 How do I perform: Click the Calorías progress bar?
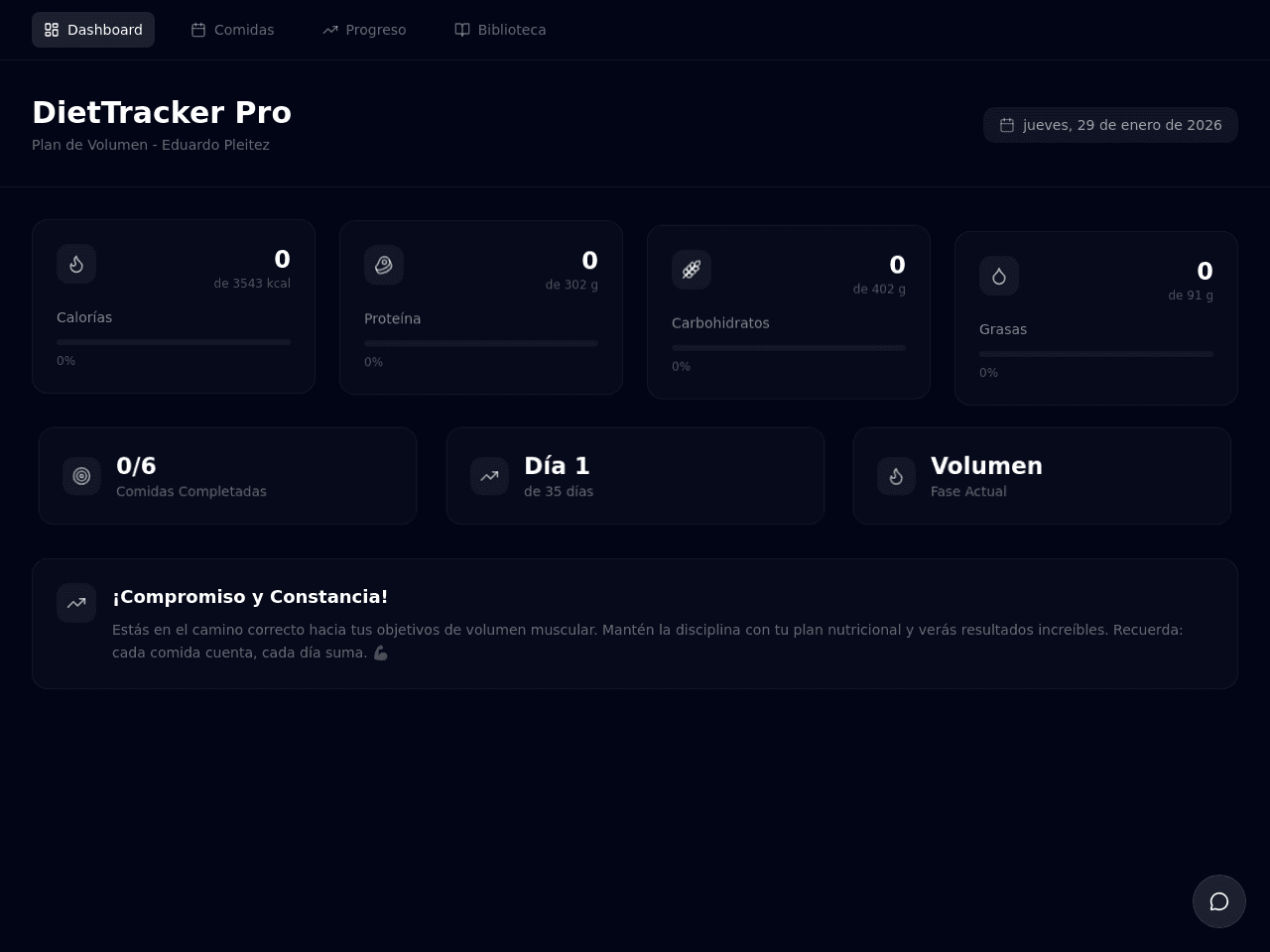(x=174, y=342)
